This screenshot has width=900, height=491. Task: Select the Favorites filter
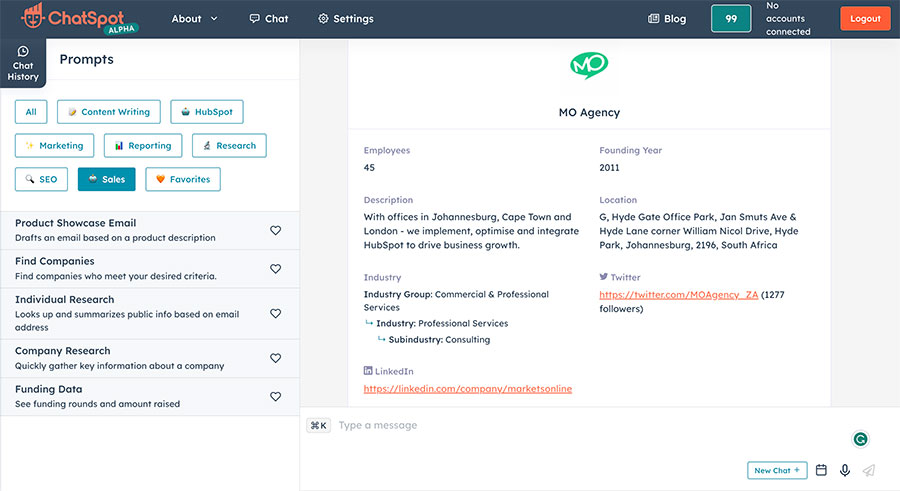183,179
